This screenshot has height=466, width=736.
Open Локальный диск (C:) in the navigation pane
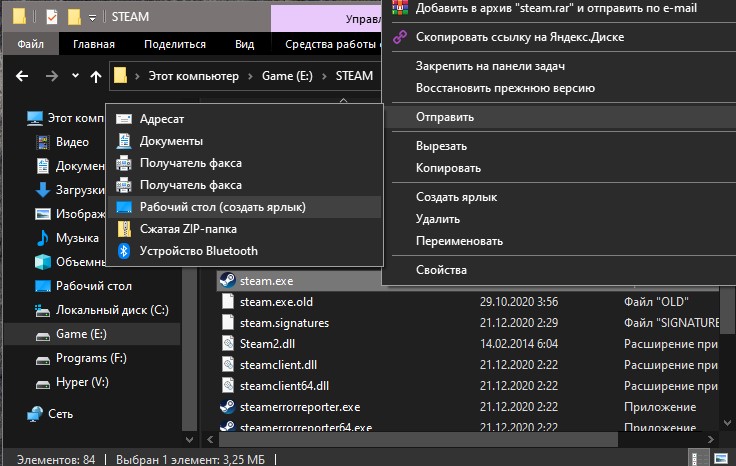tap(102, 310)
